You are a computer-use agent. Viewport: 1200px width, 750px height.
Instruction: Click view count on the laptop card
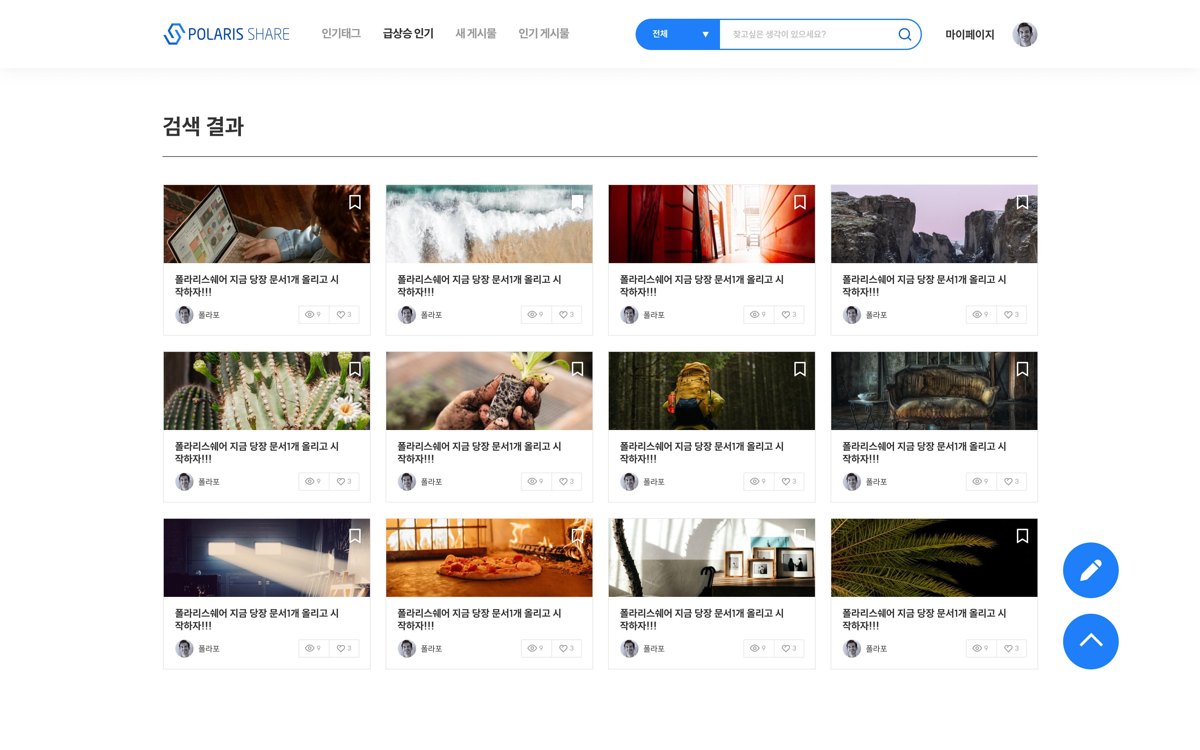(x=313, y=315)
